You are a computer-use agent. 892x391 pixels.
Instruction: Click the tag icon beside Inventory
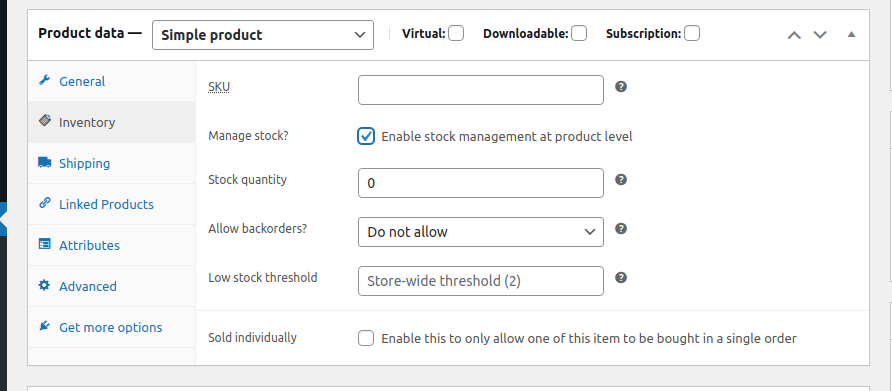point(44,121)
